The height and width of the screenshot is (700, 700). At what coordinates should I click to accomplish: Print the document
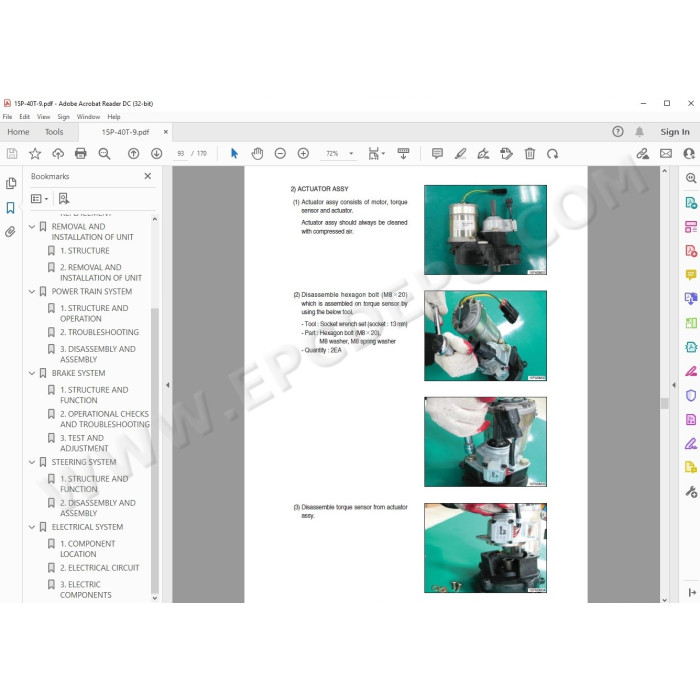pyautogui.click(x=81, y=154)
